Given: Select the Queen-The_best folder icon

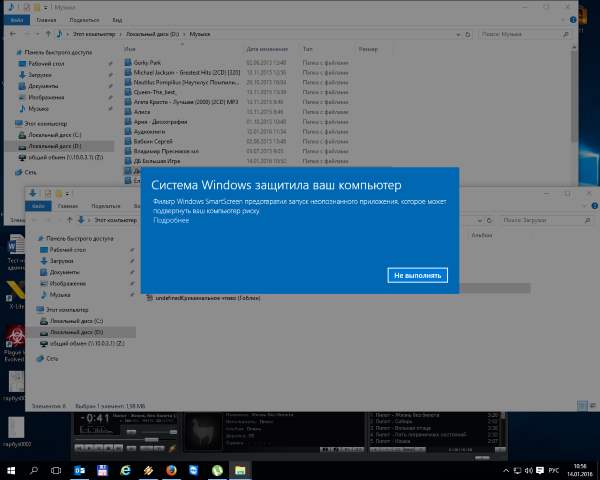Looking at the screenshot, I should (128, 92).
